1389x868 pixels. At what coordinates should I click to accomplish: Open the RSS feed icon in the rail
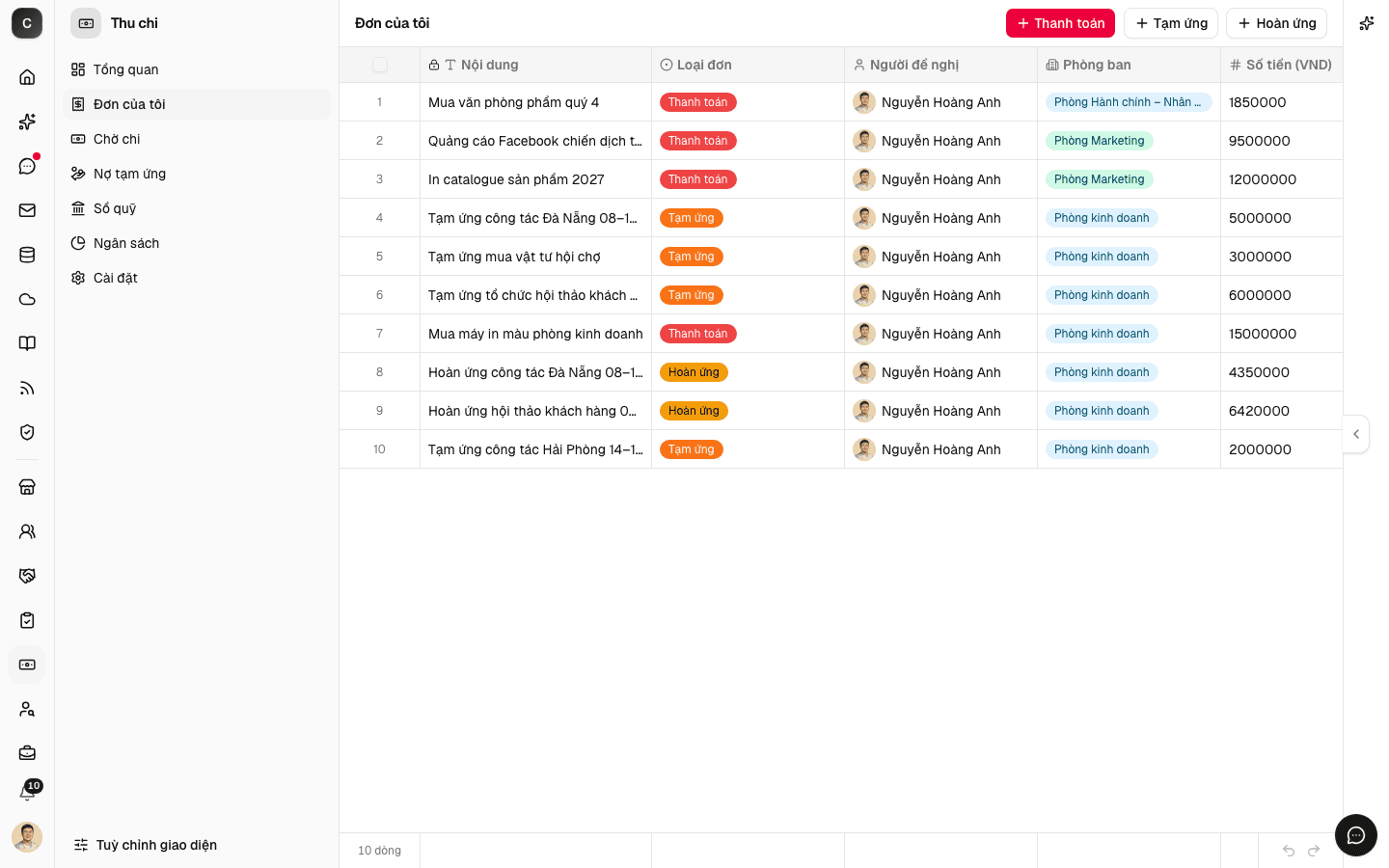point(27,388)
